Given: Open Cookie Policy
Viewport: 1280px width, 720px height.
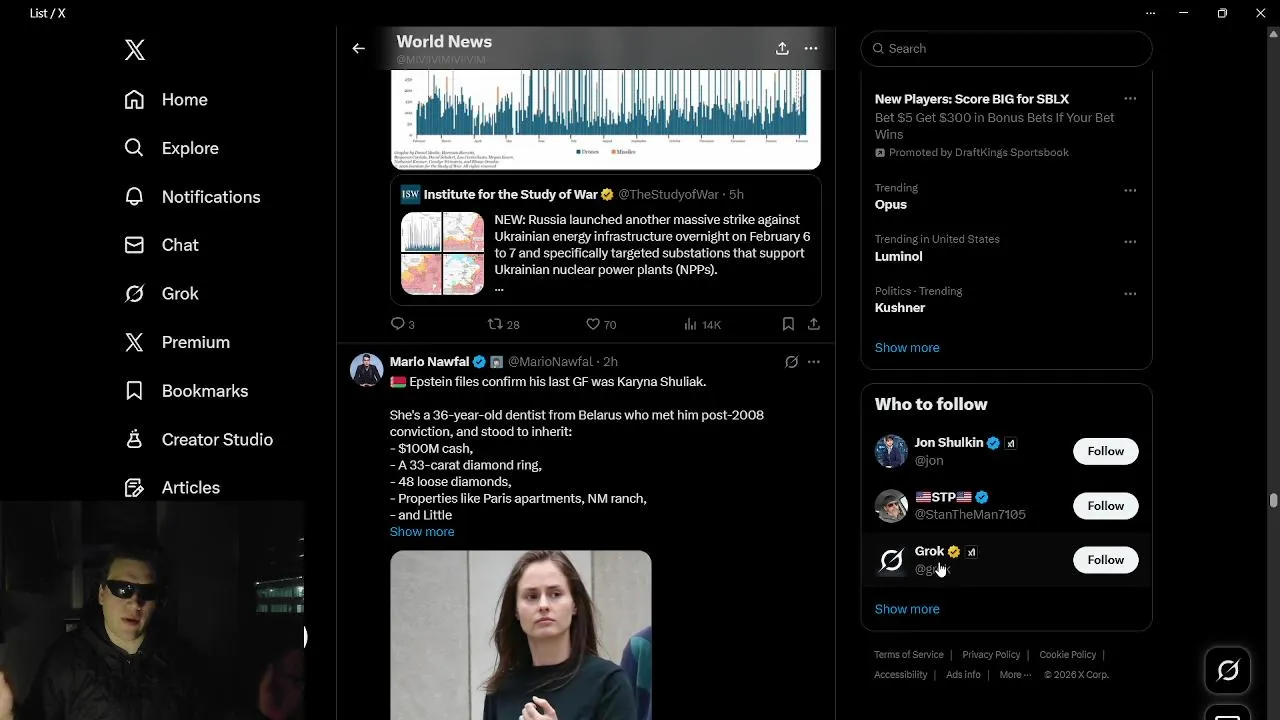Looking at the screenshot, I should (1068, 655).
